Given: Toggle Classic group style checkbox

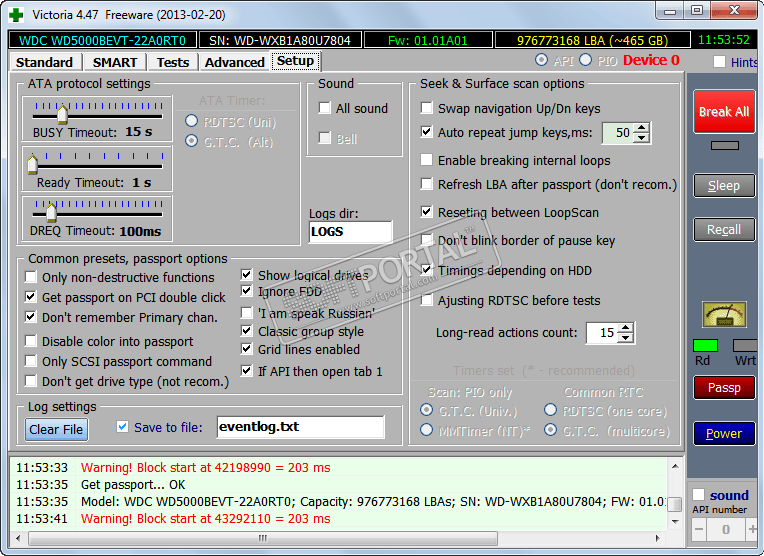Looking at the screenshot, I should click(247, 331).
